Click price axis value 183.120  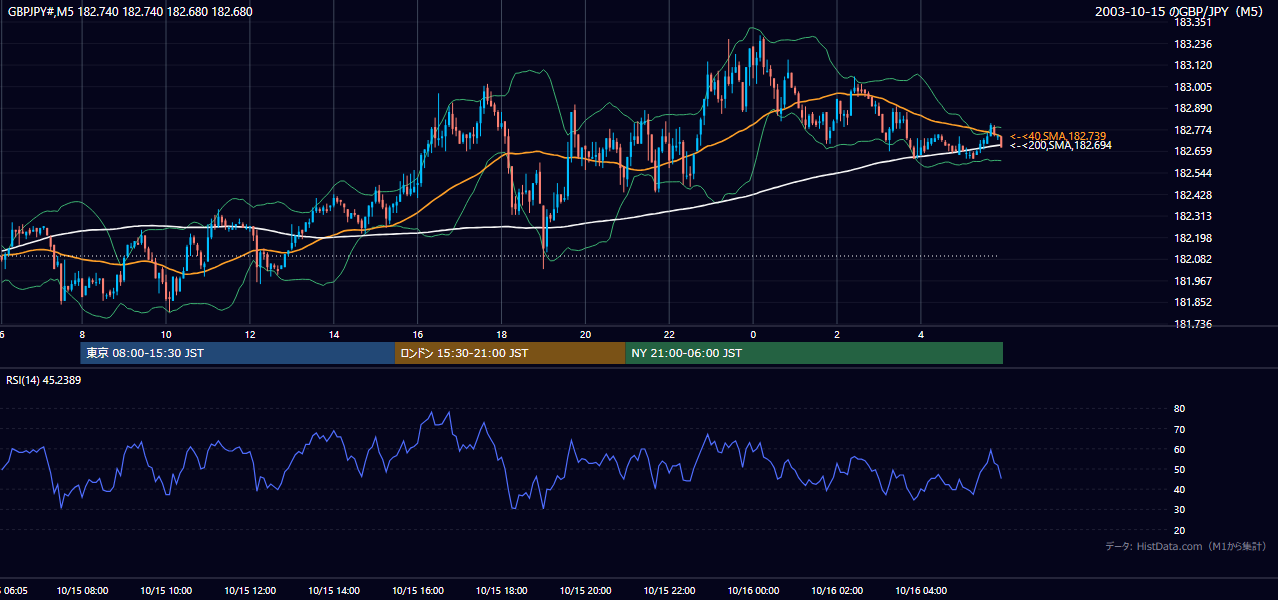1193,65
